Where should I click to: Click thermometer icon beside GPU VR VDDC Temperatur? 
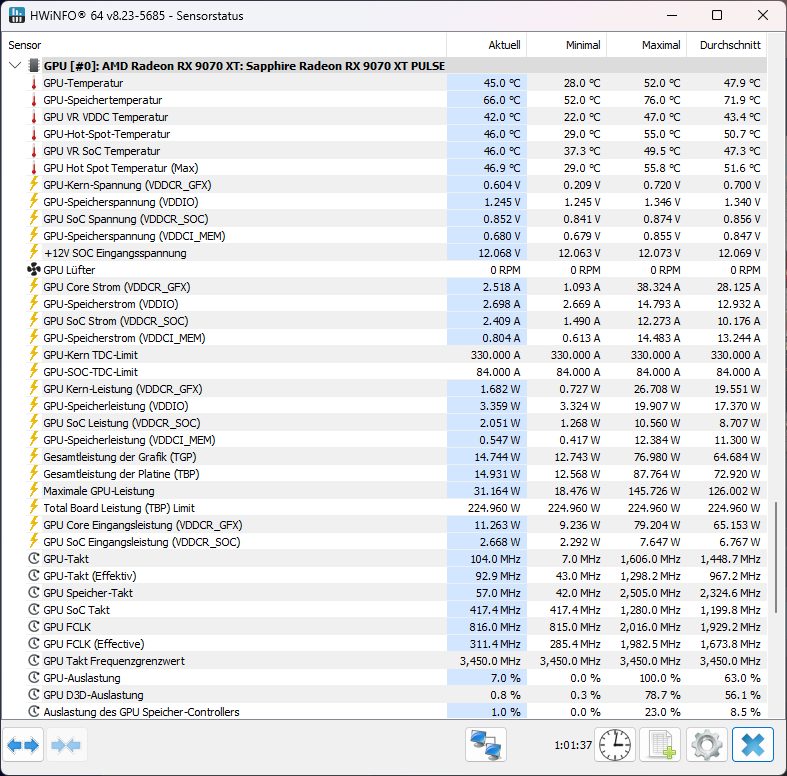(34, 117)
